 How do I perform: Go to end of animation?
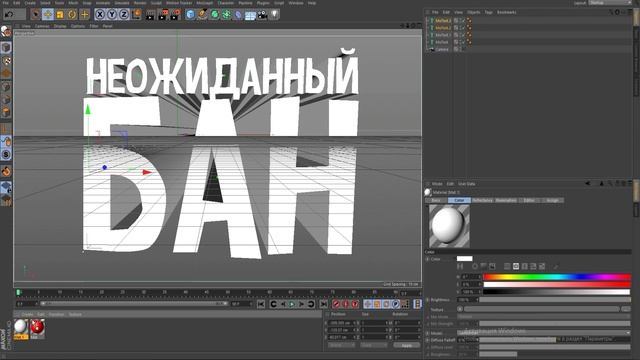coord(323,304)
